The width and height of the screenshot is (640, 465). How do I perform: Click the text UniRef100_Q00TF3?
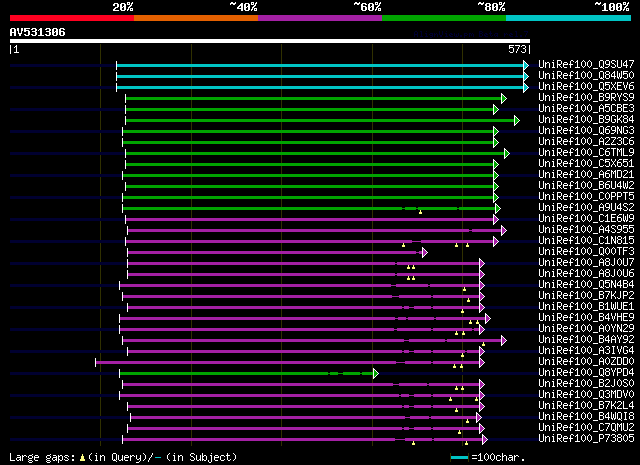[586, 251]
